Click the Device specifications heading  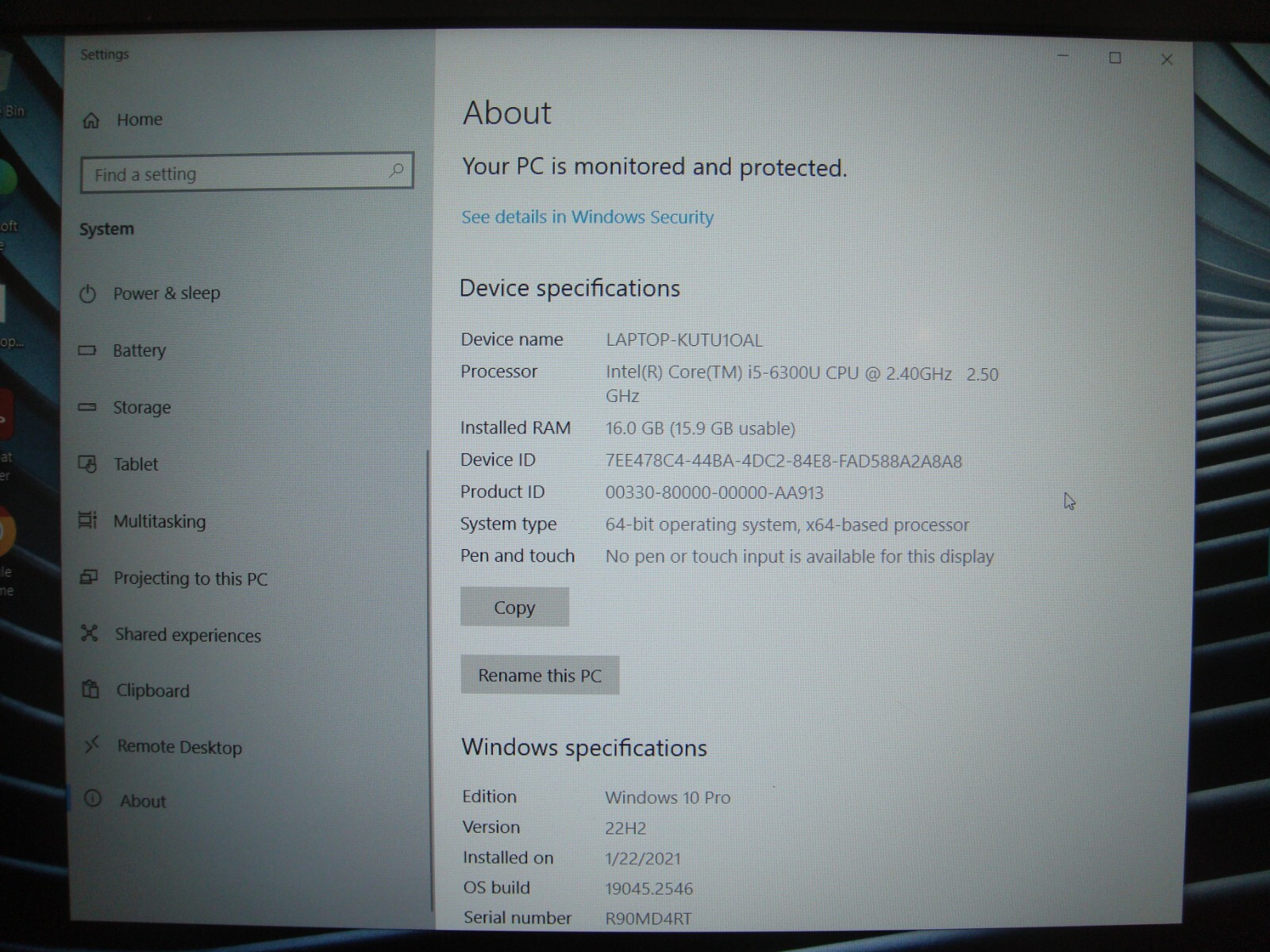(x=570, y=288)
